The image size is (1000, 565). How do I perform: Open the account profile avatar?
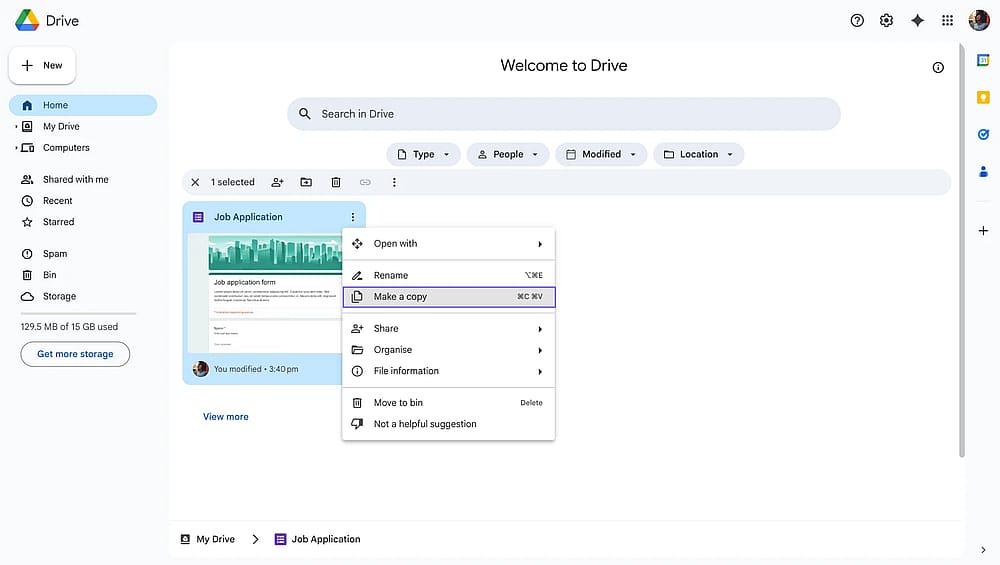click(x=979, y=20)
